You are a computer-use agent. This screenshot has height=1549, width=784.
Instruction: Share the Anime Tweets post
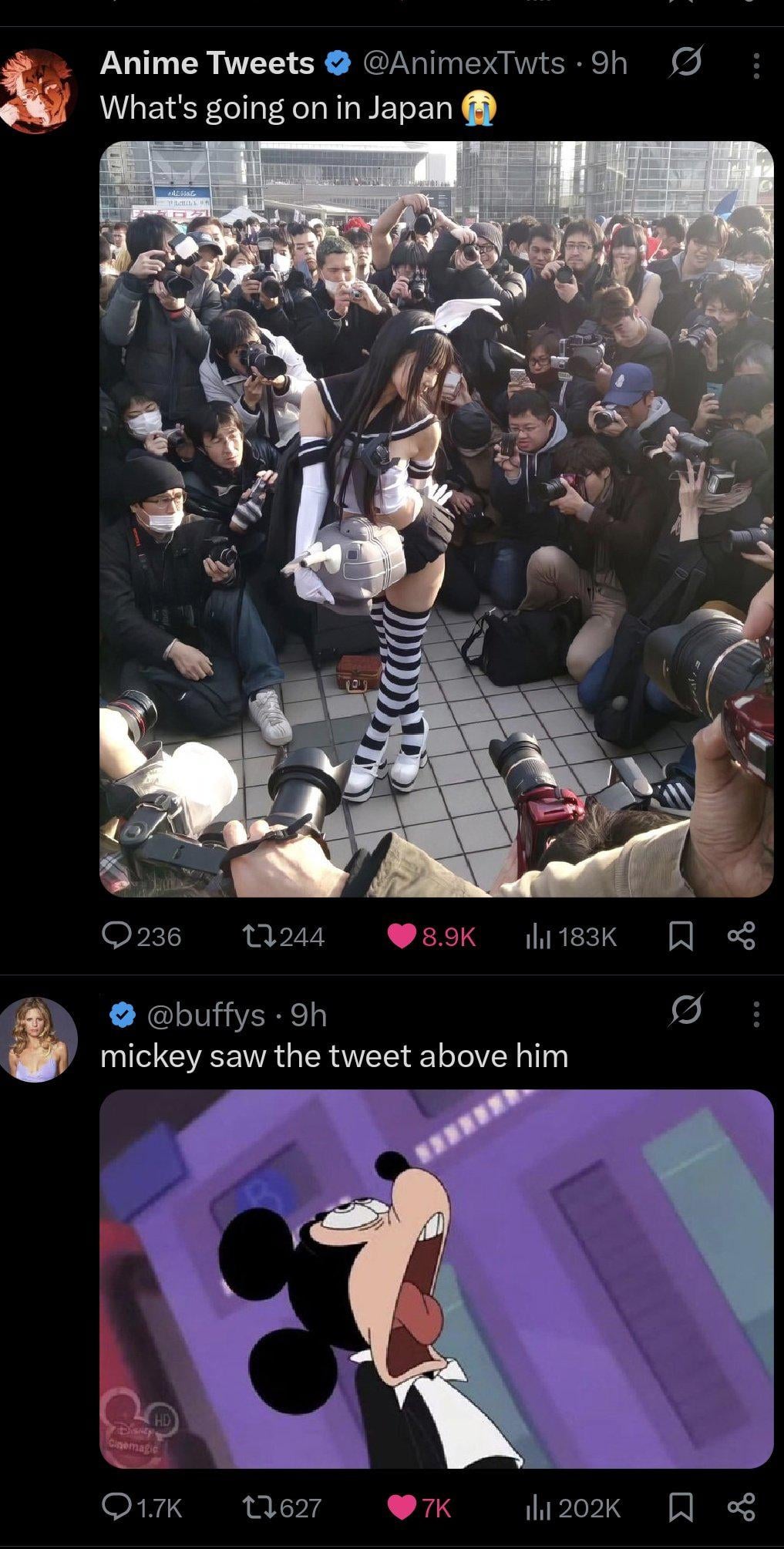click(x=742, y=936)
